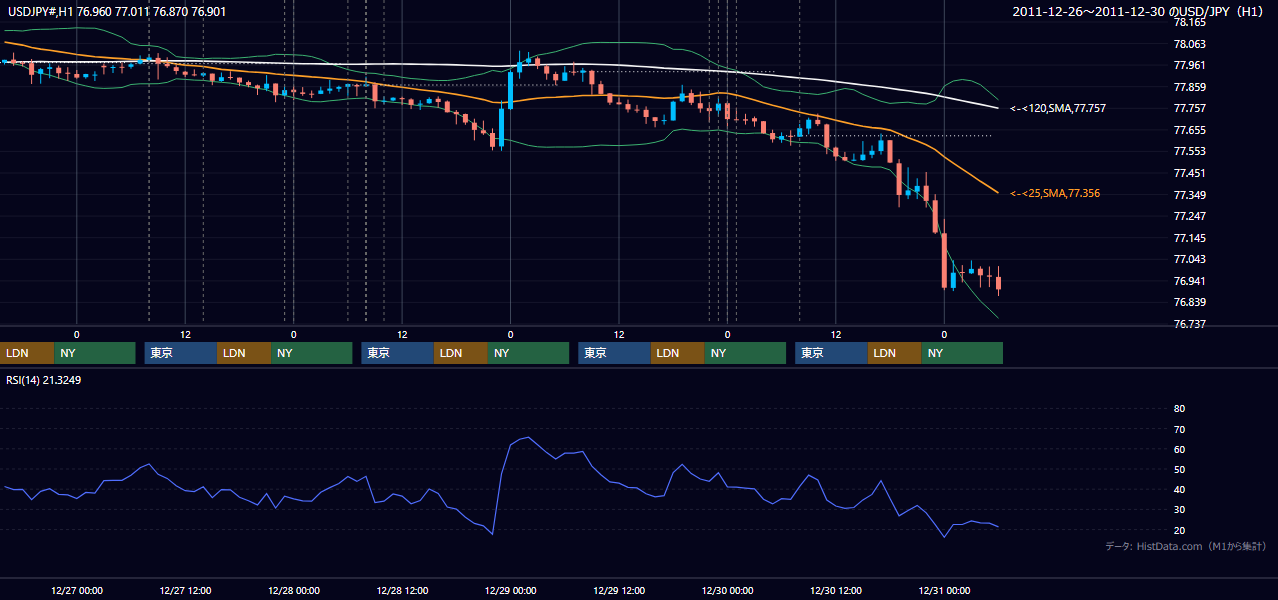Select the 12/31 00:00 time label

pyautogui.click(x=944, y=591)
